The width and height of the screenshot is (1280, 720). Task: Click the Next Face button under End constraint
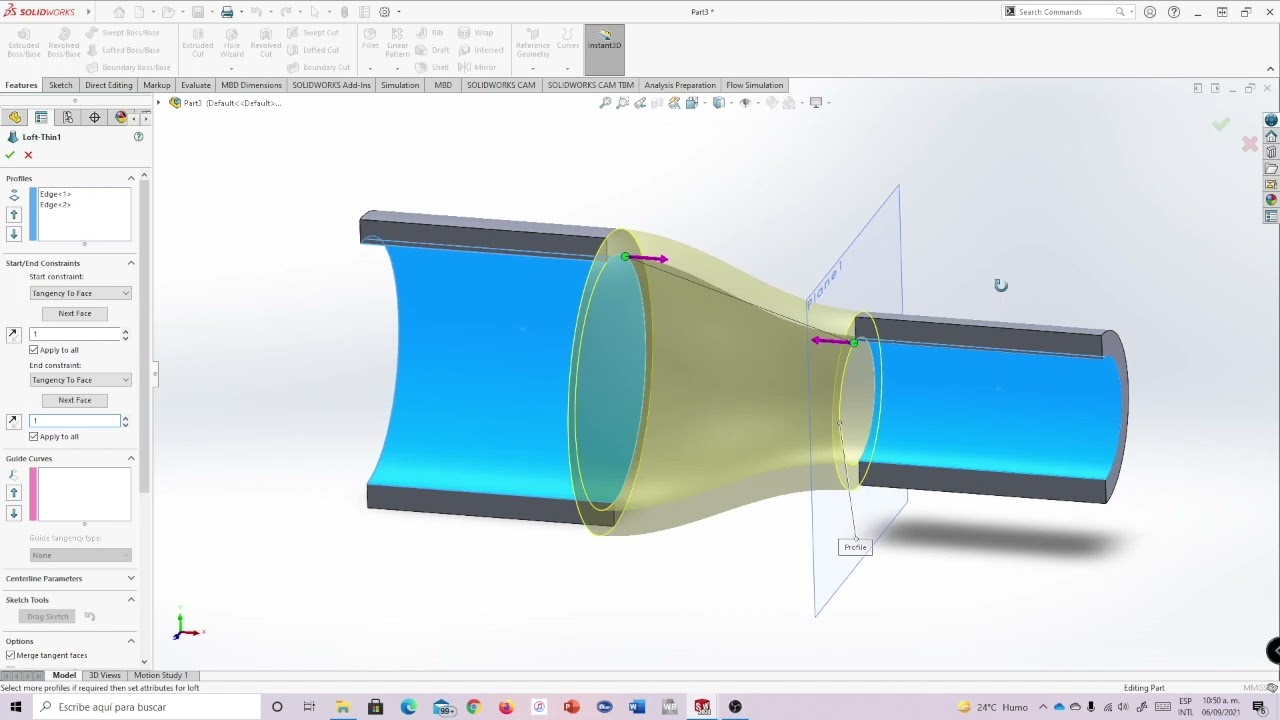pos(75,400)
